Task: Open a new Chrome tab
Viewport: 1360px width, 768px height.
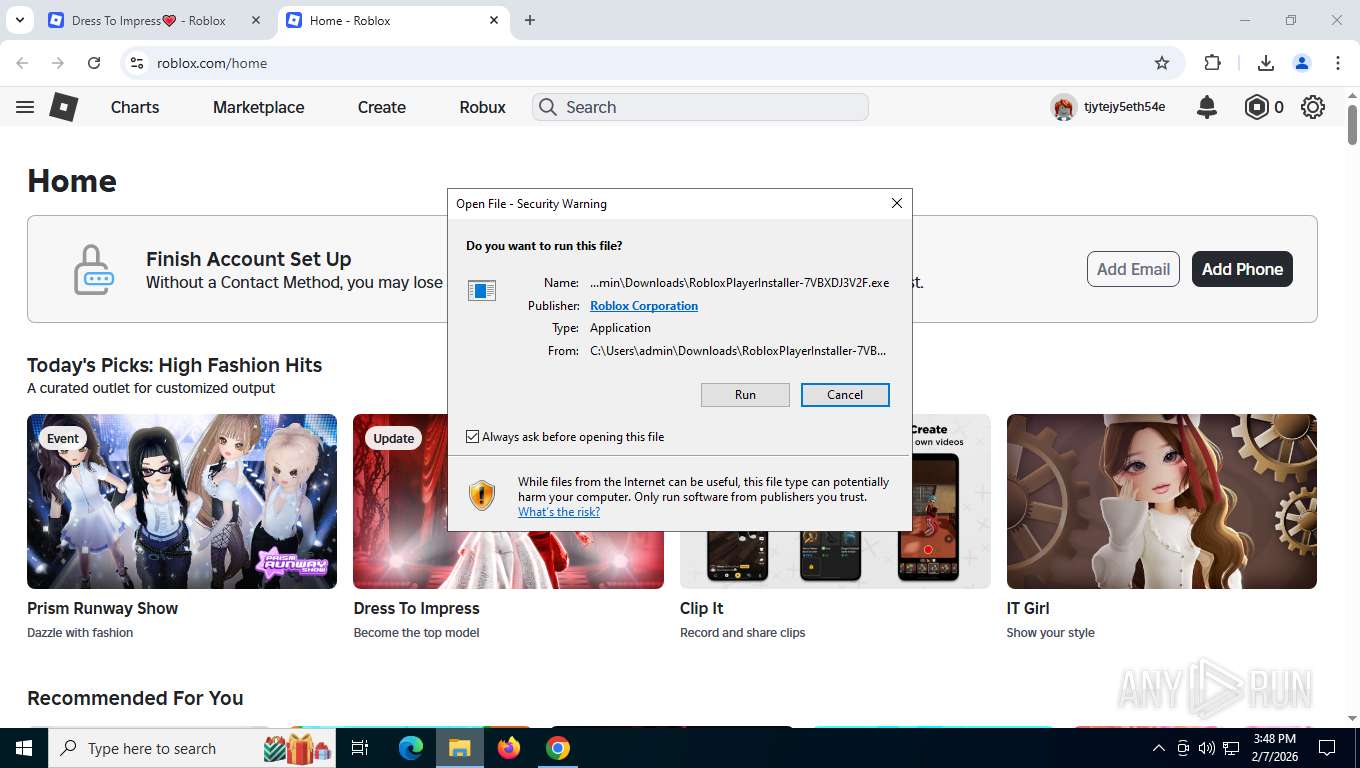Action: click(x=530, y=20)
